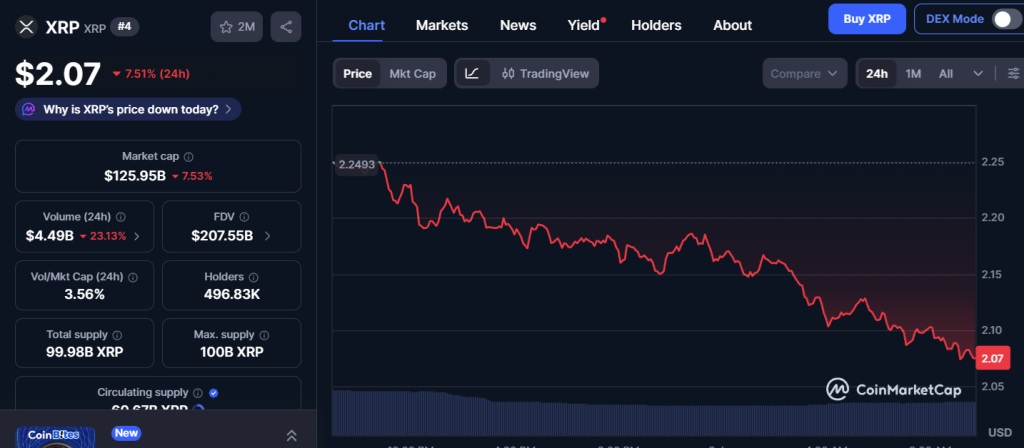Click the 99.98B XRP total supply value
This screenshot has width=1024, height=448.
click(85, 352)
